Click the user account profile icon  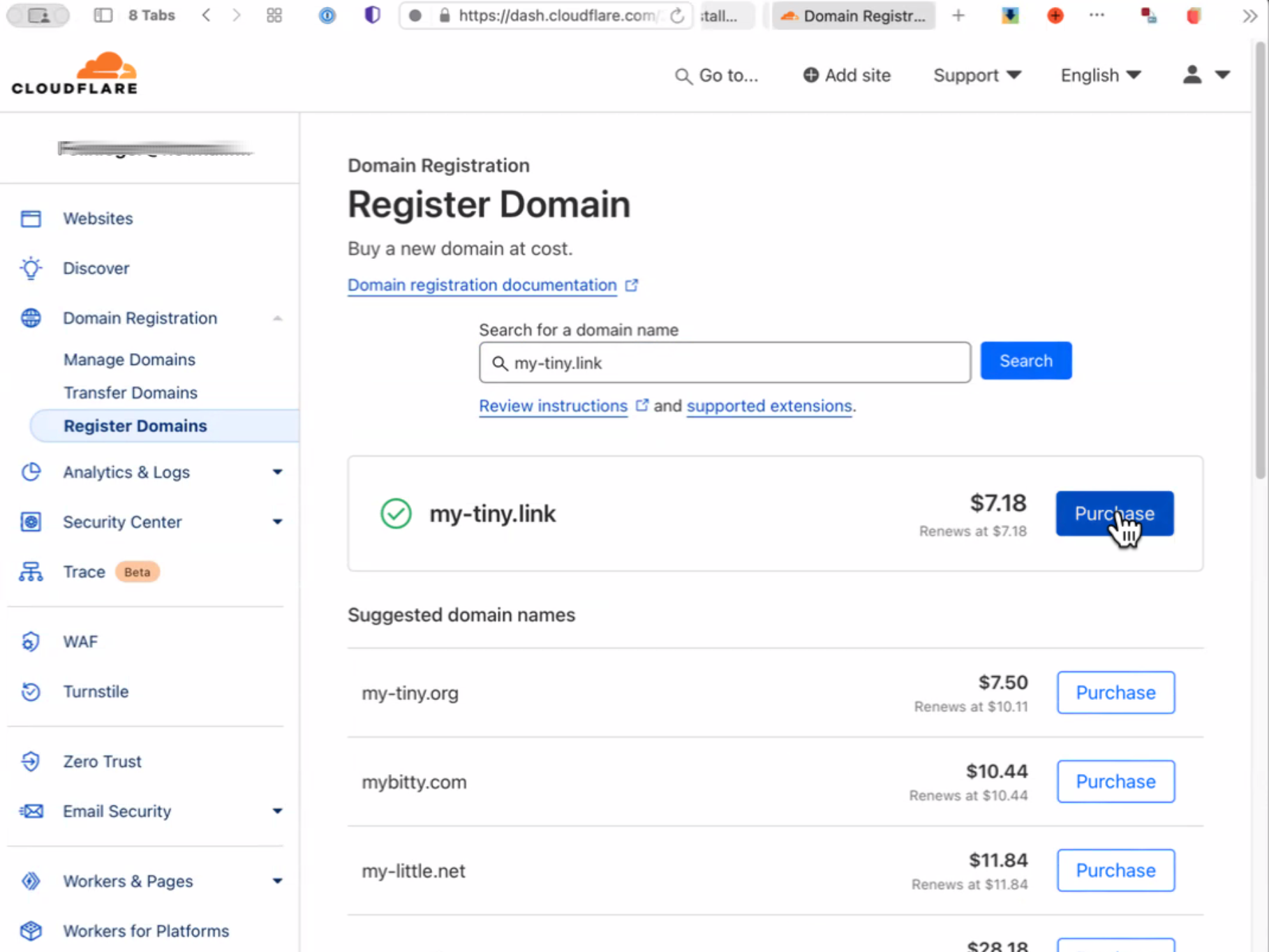[x=1192, y=75]
